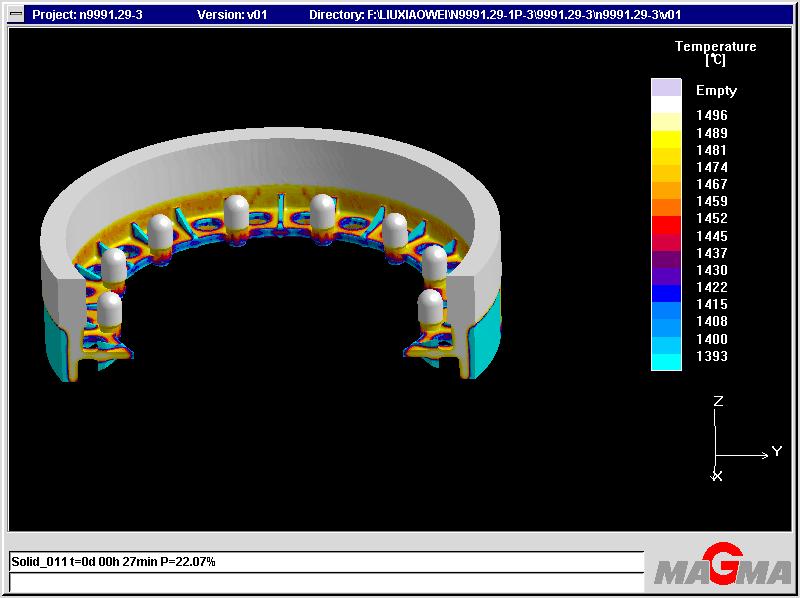Click the 1393 legend value

pyautogui.click(x=712, y=356)
